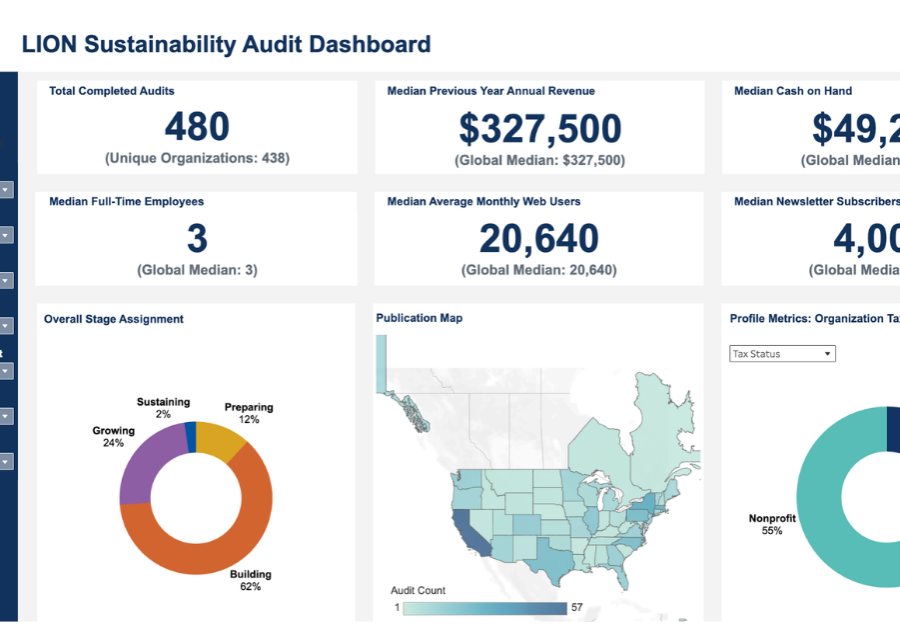Click the Global Median: 20,640 note
The width and height of the screenshot is (900, 630).
[539, 270]
